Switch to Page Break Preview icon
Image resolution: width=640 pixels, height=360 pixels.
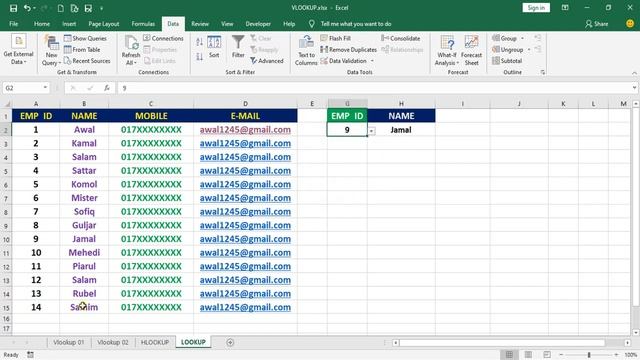(x=547, y=355)
